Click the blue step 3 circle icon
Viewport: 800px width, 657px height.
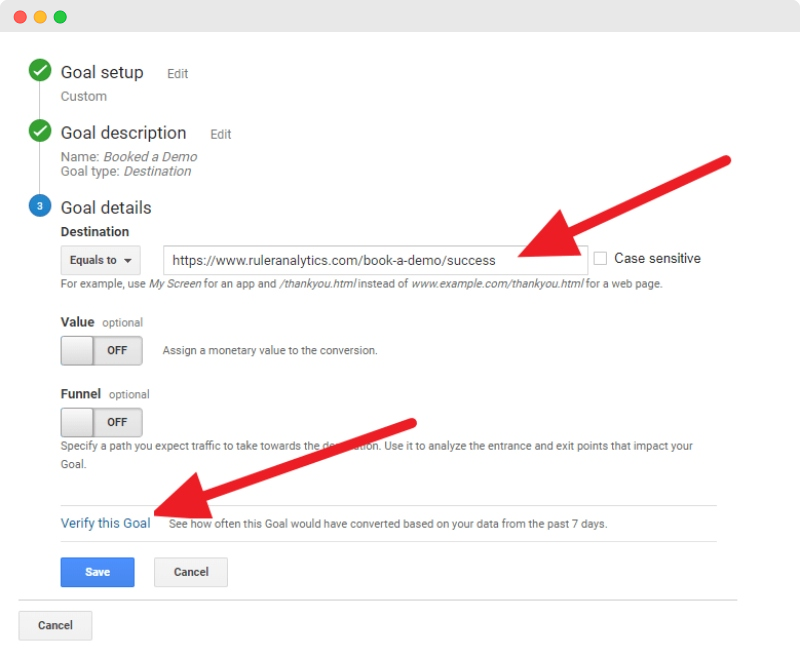pyautogui.click(x=40, y=206)
